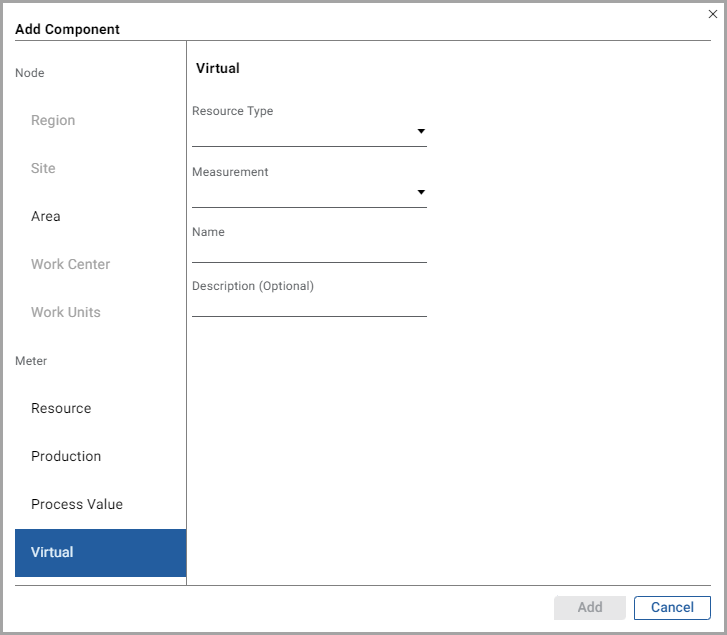The image size is (727, 635).
Task: Click the Virtual form heading
Action: [218, 69]
